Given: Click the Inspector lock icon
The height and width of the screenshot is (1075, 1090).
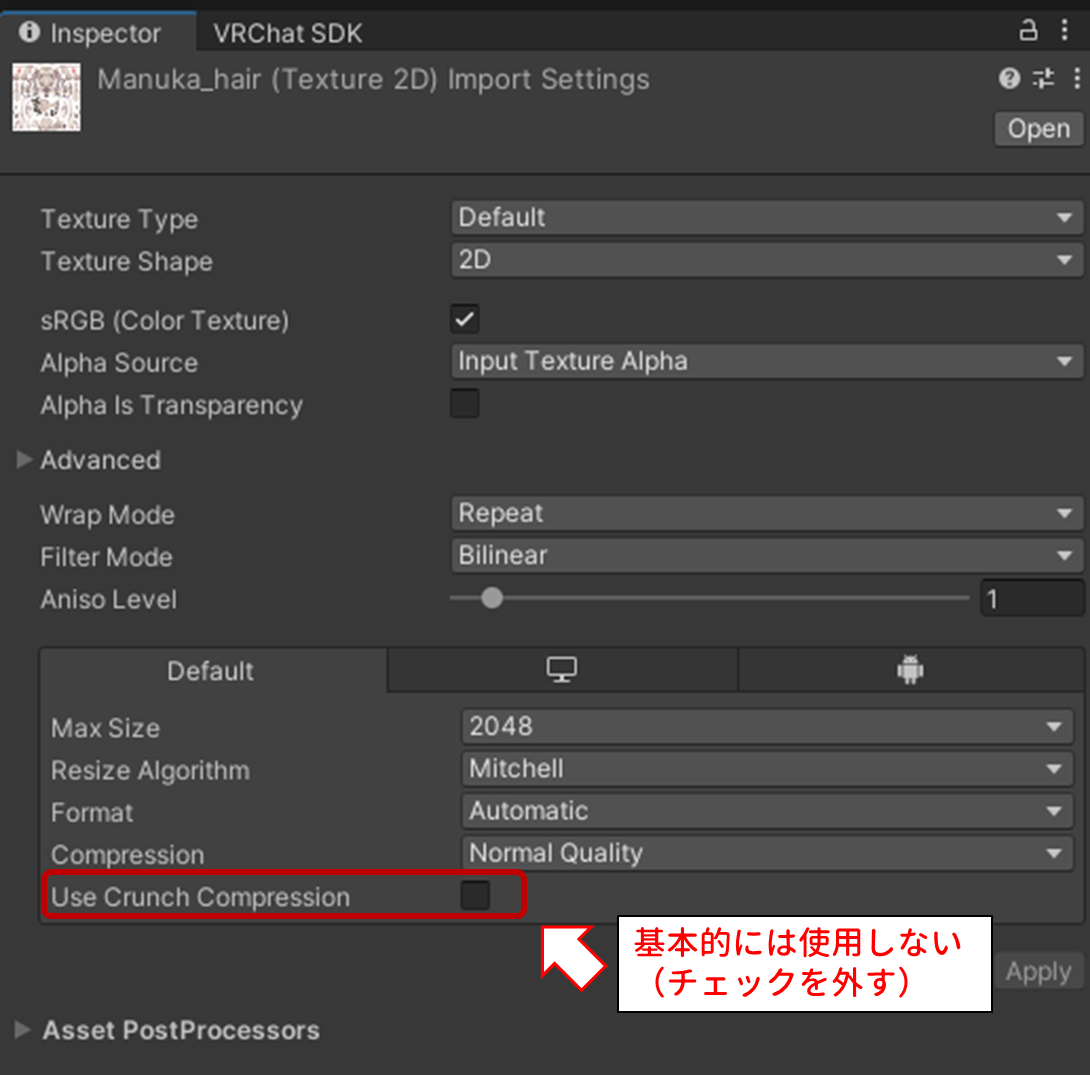Looking at the screenshot, I should 1028,31.
